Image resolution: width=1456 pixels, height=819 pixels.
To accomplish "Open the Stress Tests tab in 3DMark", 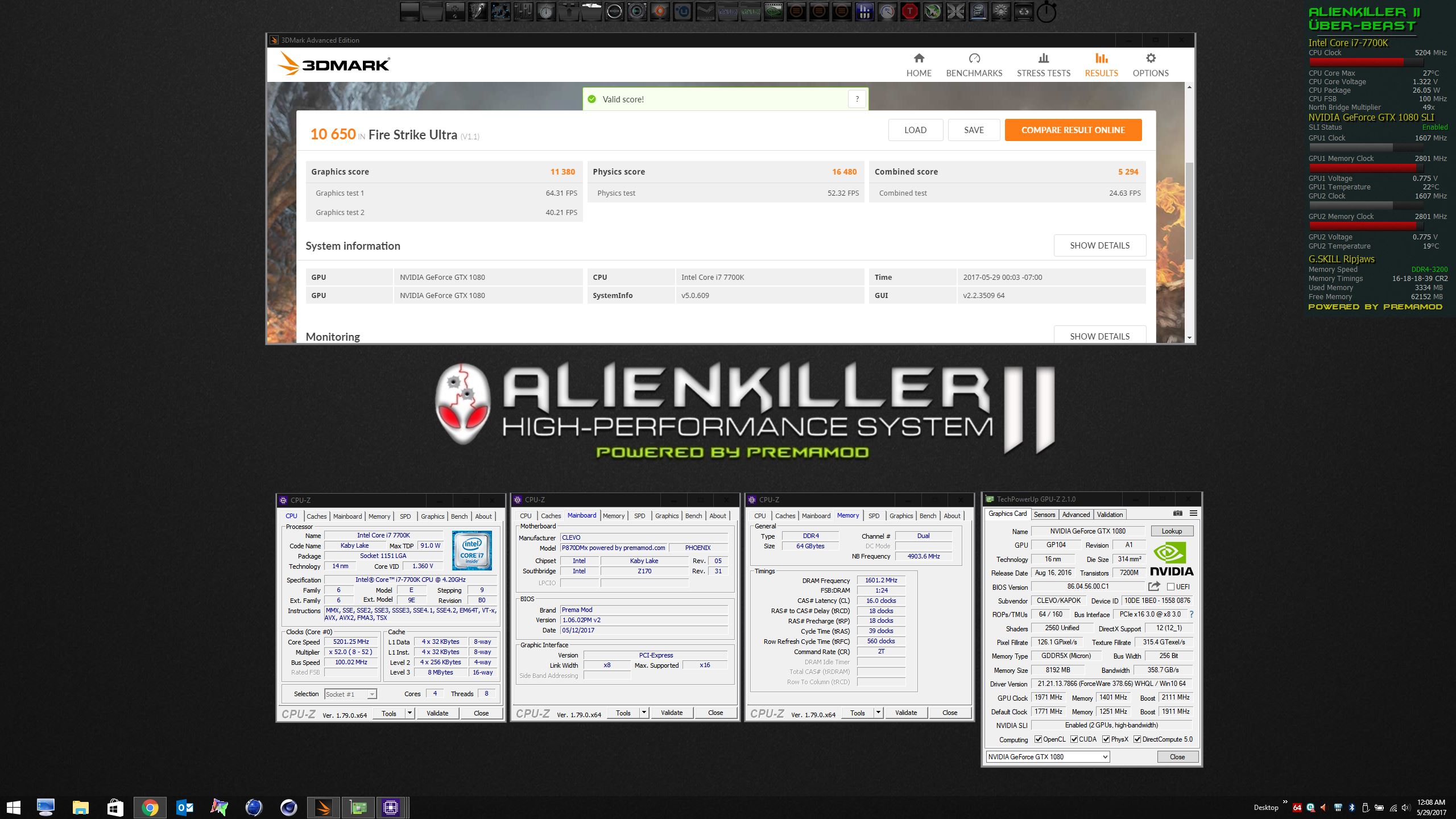I will [x=1043, y=65].
